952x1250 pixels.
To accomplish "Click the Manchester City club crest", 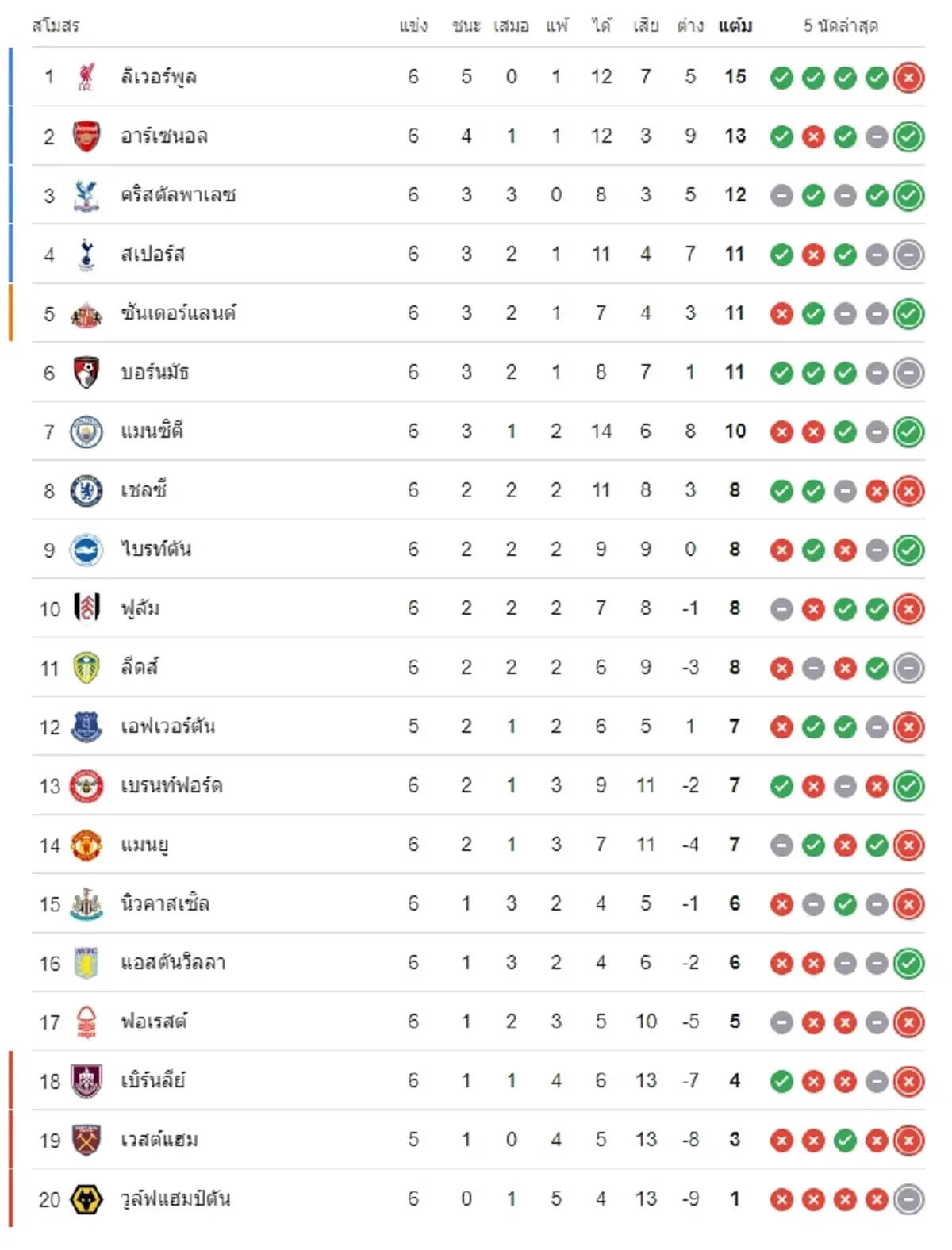I will pos(86,431).
